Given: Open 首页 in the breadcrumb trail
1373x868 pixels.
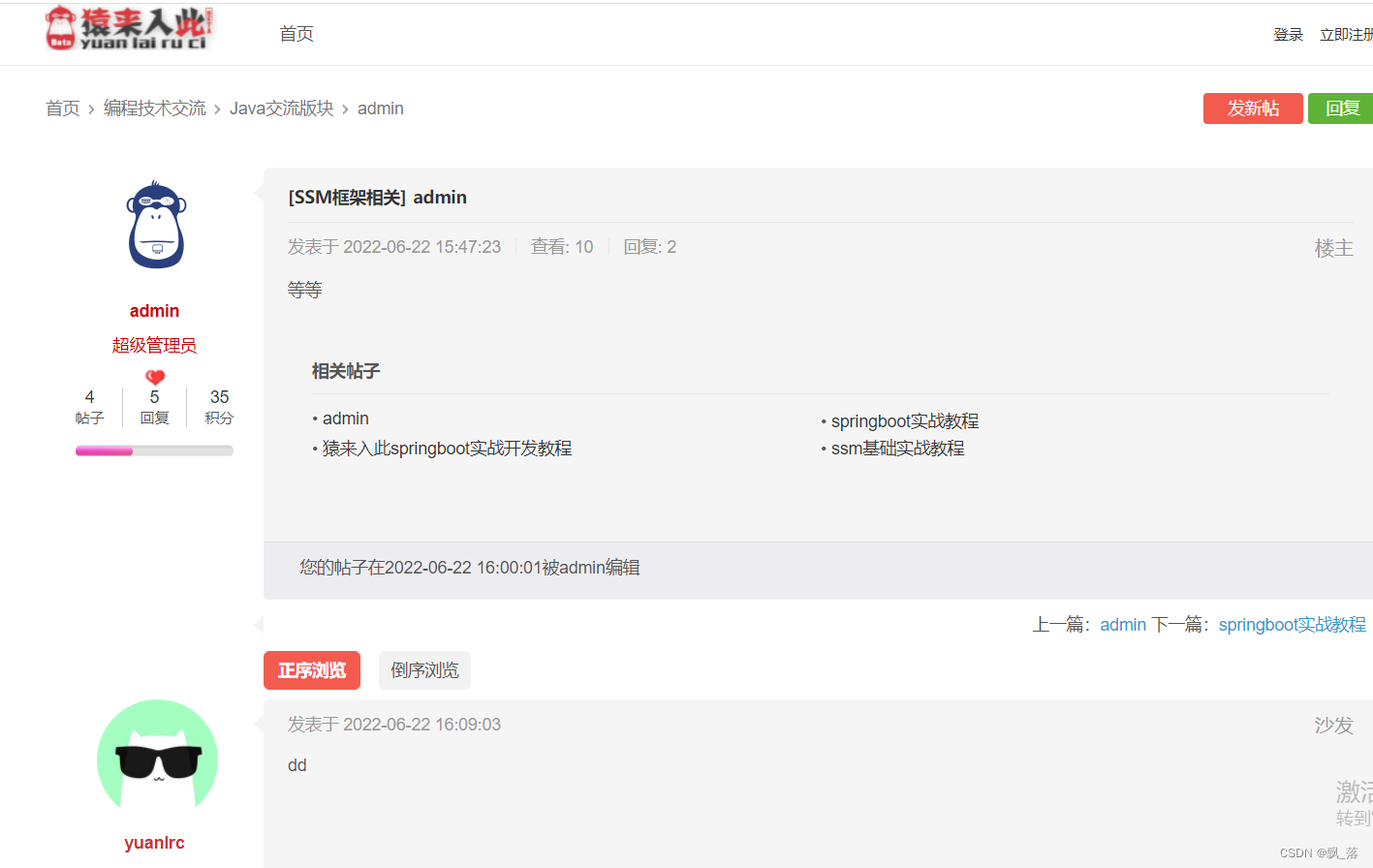Looking at the screenshot, I should click(x=62, y=108).
